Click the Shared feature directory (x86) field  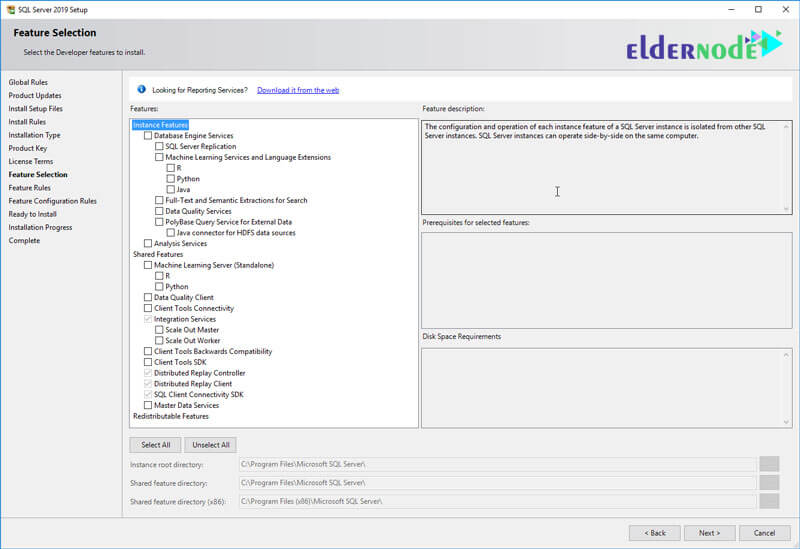tap(497, 501)
